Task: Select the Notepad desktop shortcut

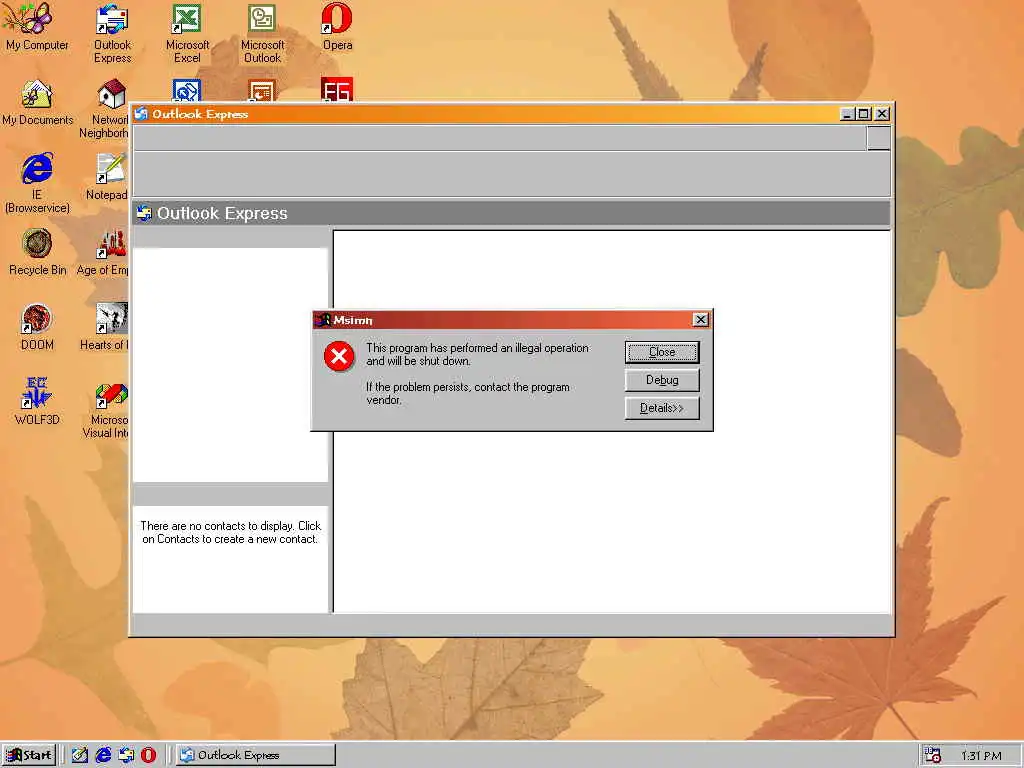Action: (107, 178)
